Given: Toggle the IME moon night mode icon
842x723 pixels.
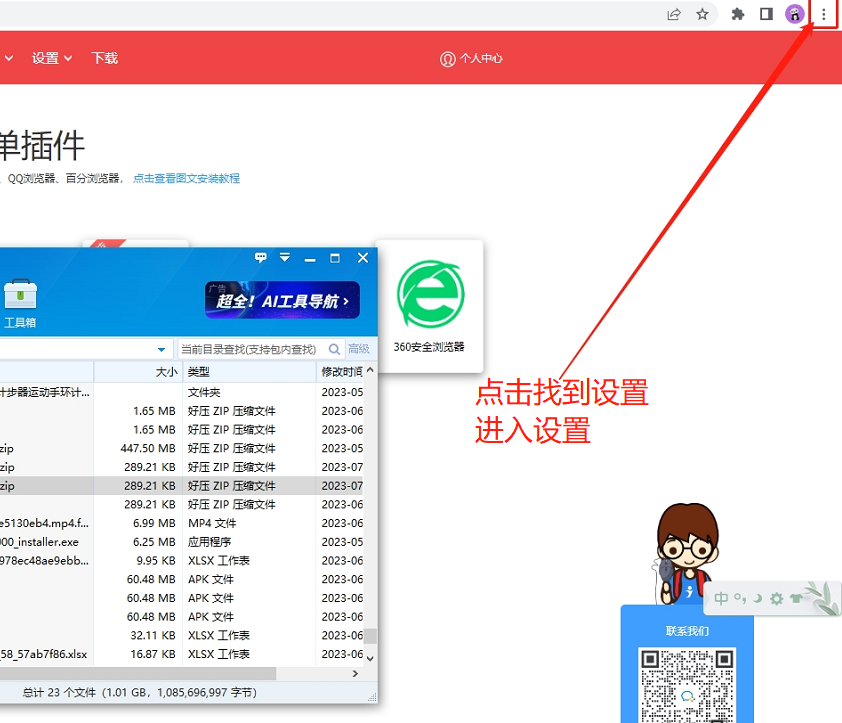Looking at the screenshot, I should (758, 599).
